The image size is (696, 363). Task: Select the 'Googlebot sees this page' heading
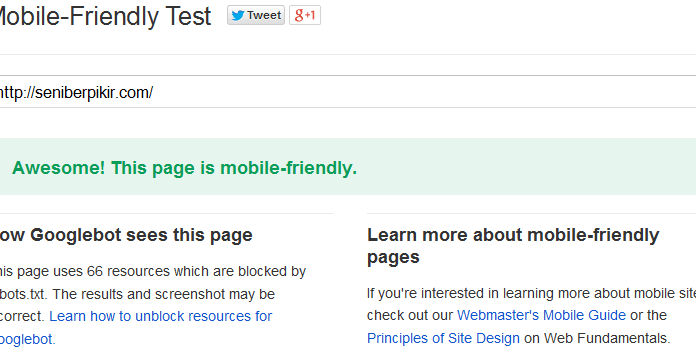coord(141,235)
